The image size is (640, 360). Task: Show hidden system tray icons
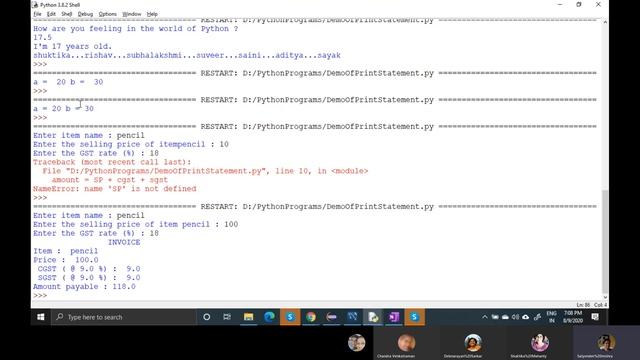[484, 317]
